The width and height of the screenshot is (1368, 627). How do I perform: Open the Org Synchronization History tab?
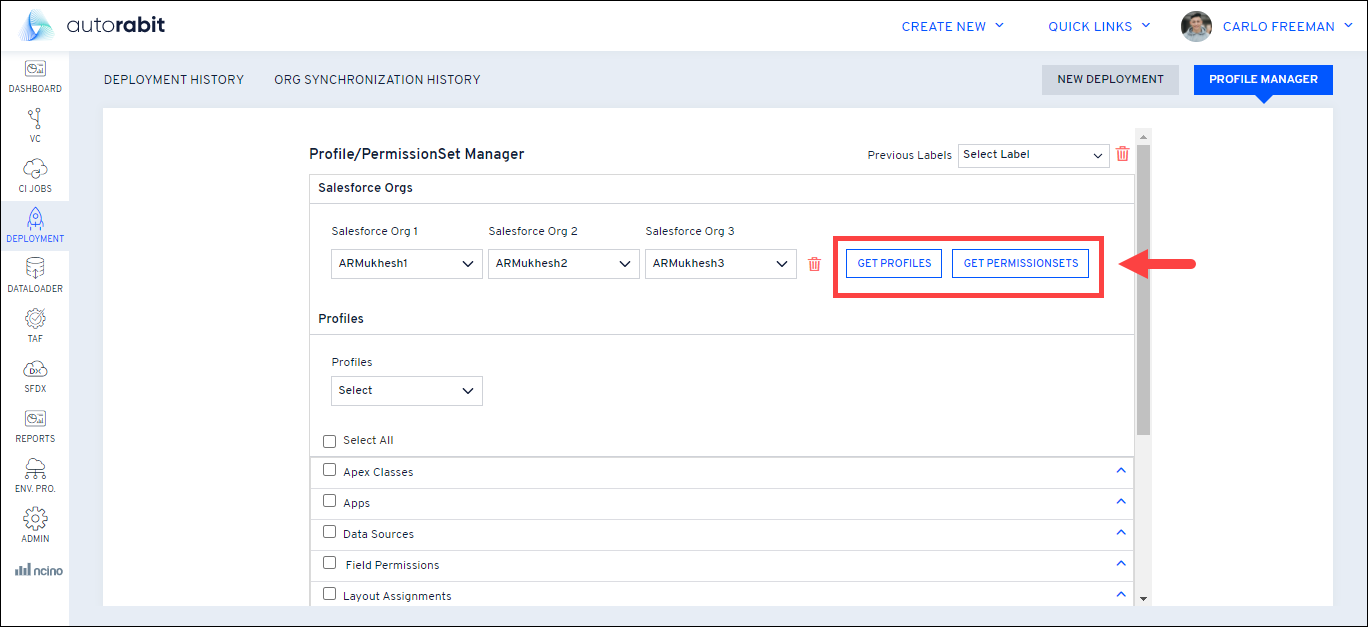pyautogui.click(x=377, y=80)
